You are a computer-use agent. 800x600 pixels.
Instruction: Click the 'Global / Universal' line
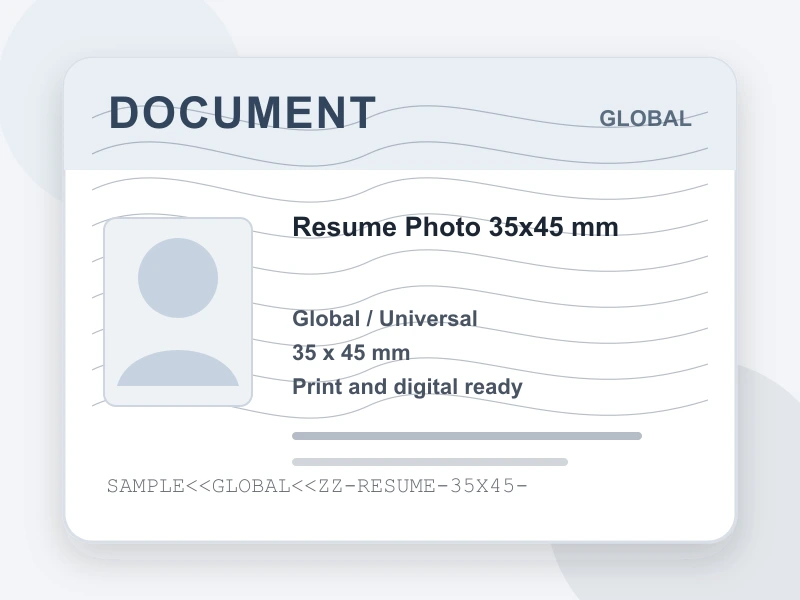385,318
